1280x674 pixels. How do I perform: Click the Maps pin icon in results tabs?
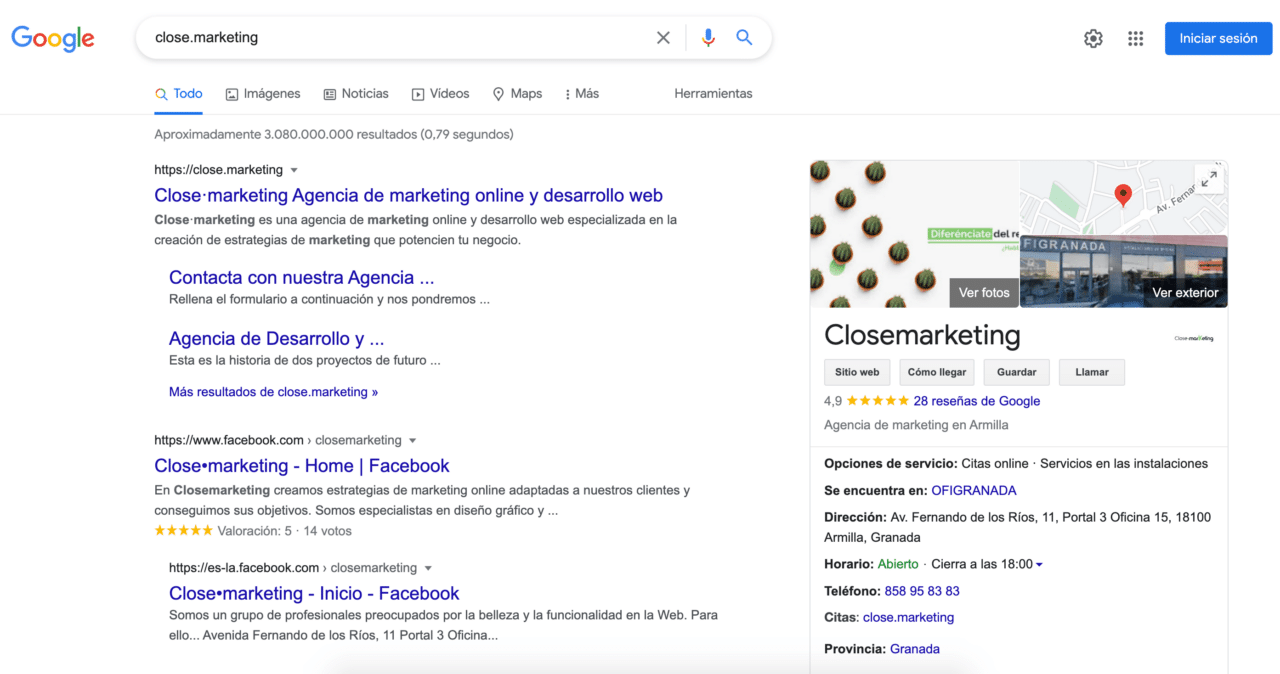[498, 93]
